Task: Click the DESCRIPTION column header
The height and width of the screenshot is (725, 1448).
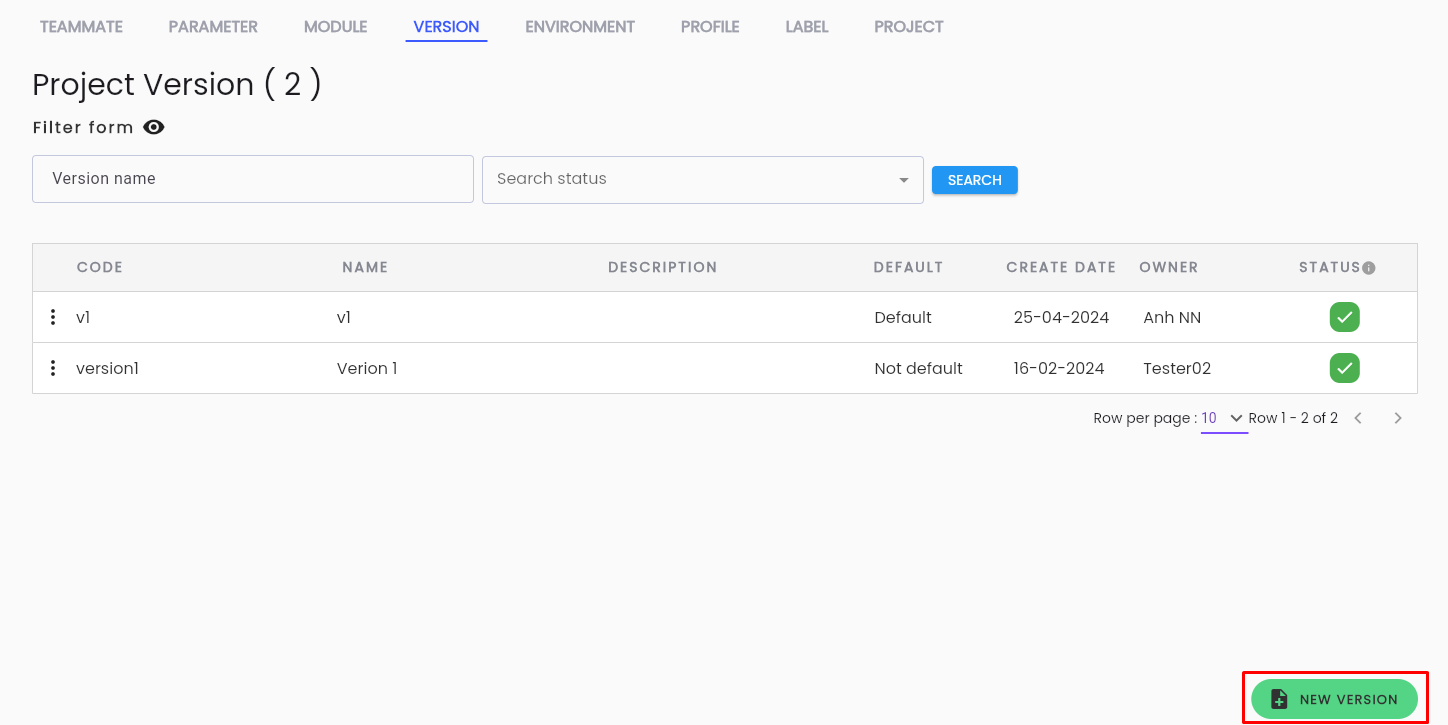Action: [x=663, y=267]
